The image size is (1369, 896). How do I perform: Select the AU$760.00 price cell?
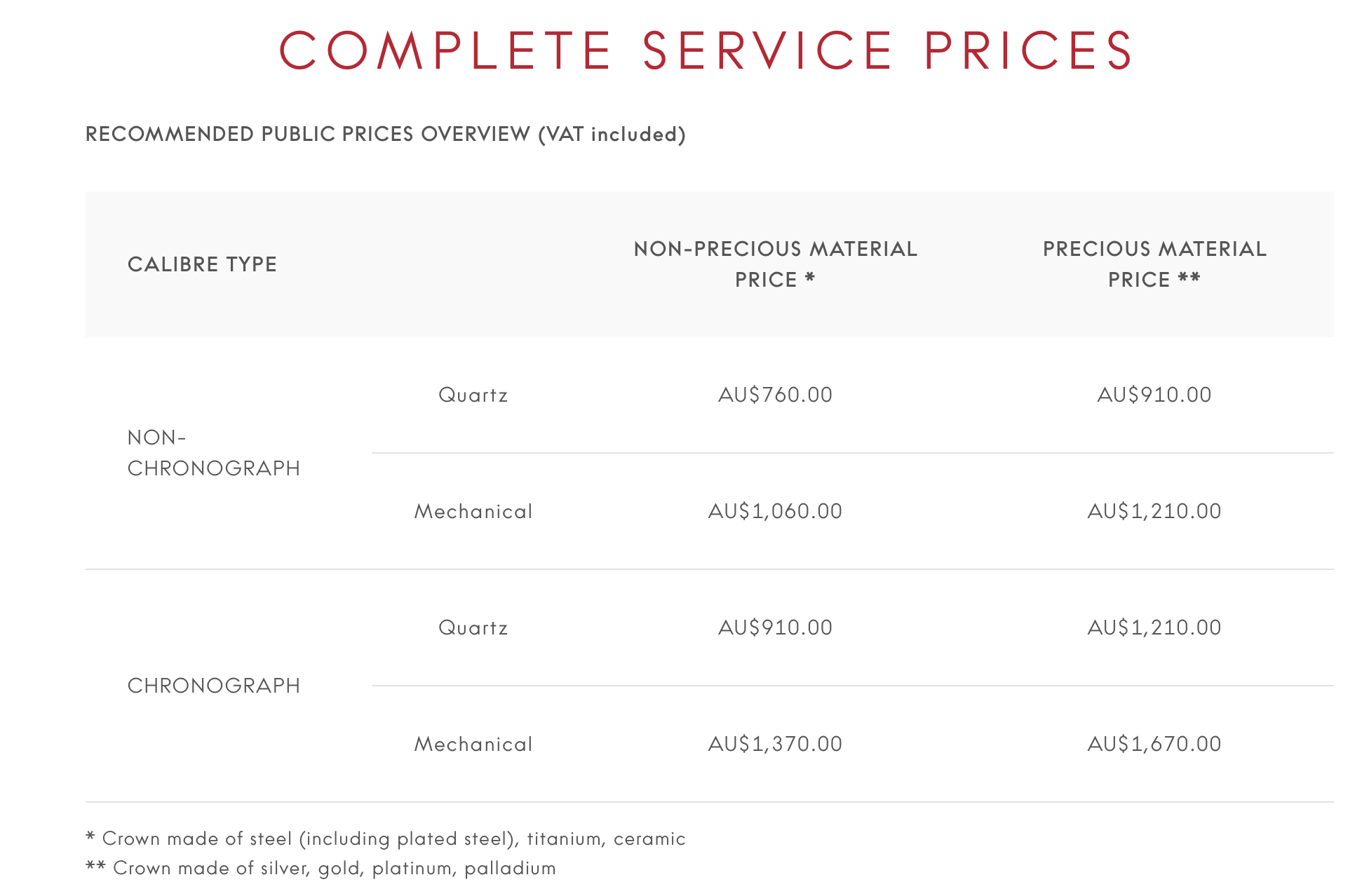pos(775,395)
